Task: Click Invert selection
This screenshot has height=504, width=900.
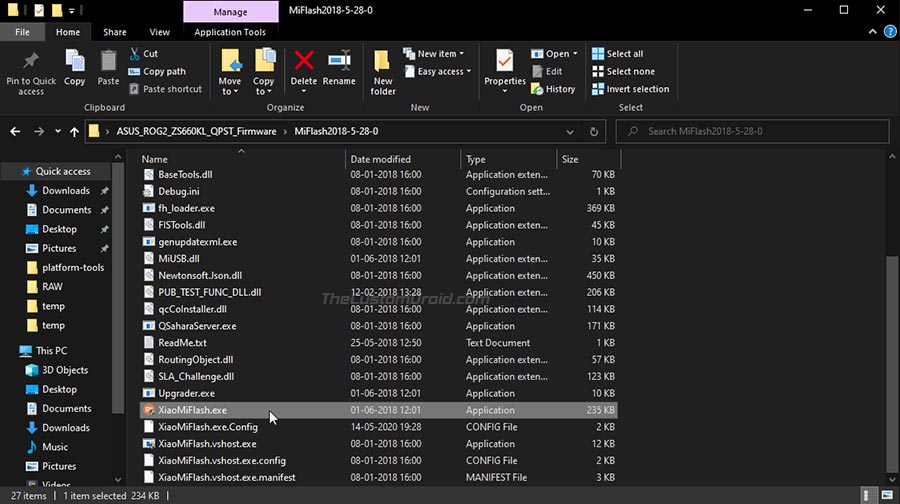Action: [x=630, y=89]
